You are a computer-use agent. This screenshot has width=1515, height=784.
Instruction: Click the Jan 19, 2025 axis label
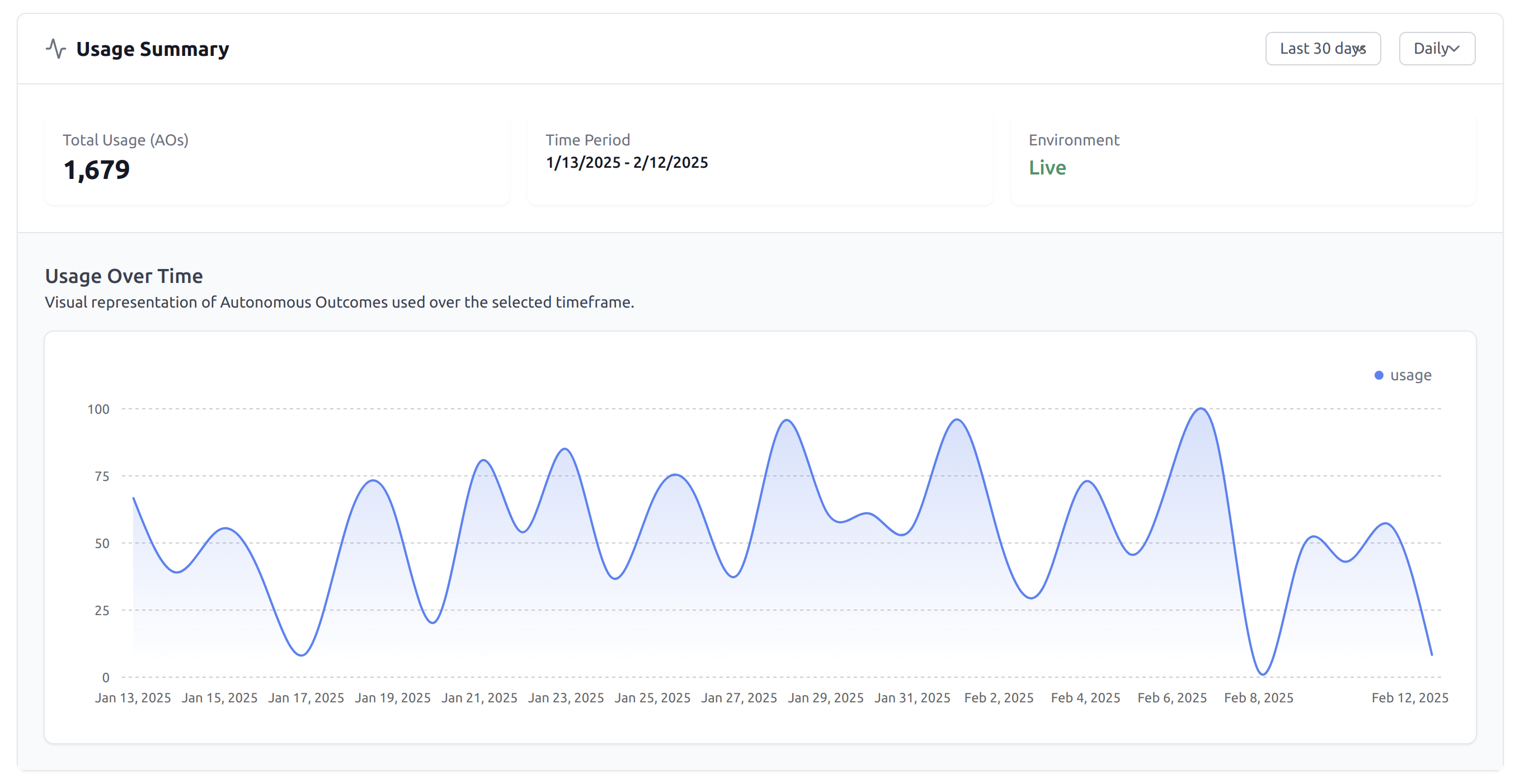pyautogui.click(x=392, y=698)
